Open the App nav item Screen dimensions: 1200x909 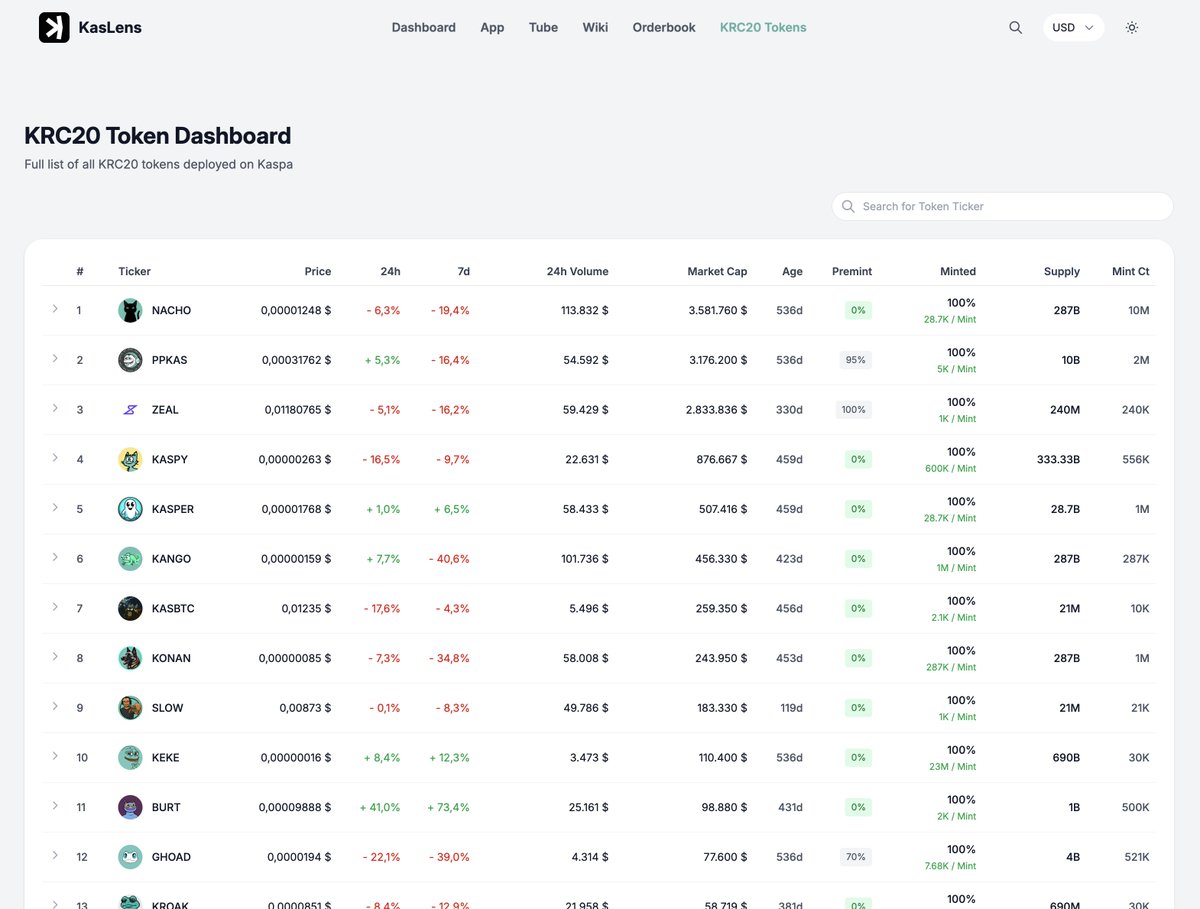[x=492, y=28]
